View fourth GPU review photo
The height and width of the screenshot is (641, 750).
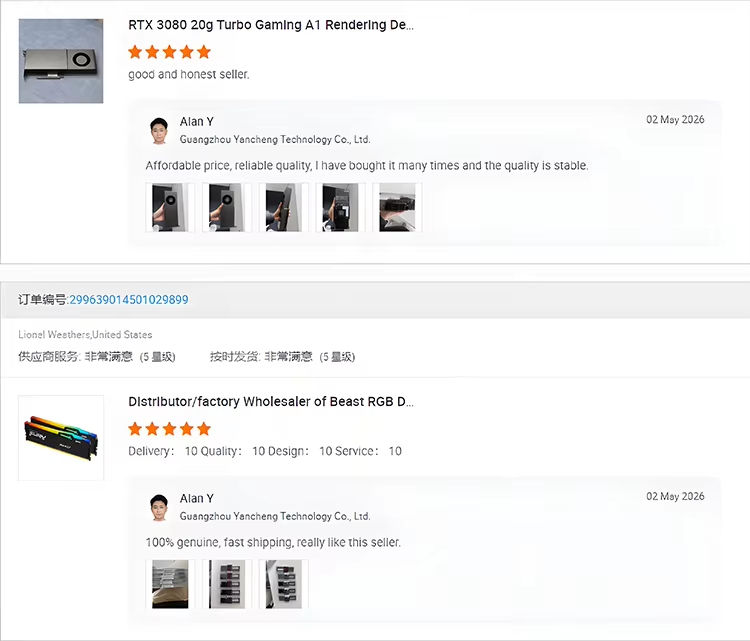pos(341,208)
